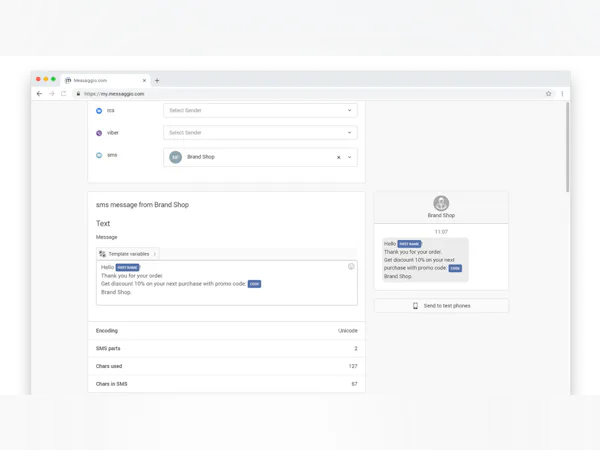Click the macOS green maximize window dot
The width and height of the screenshot is (600, 450).
point(53,79)
